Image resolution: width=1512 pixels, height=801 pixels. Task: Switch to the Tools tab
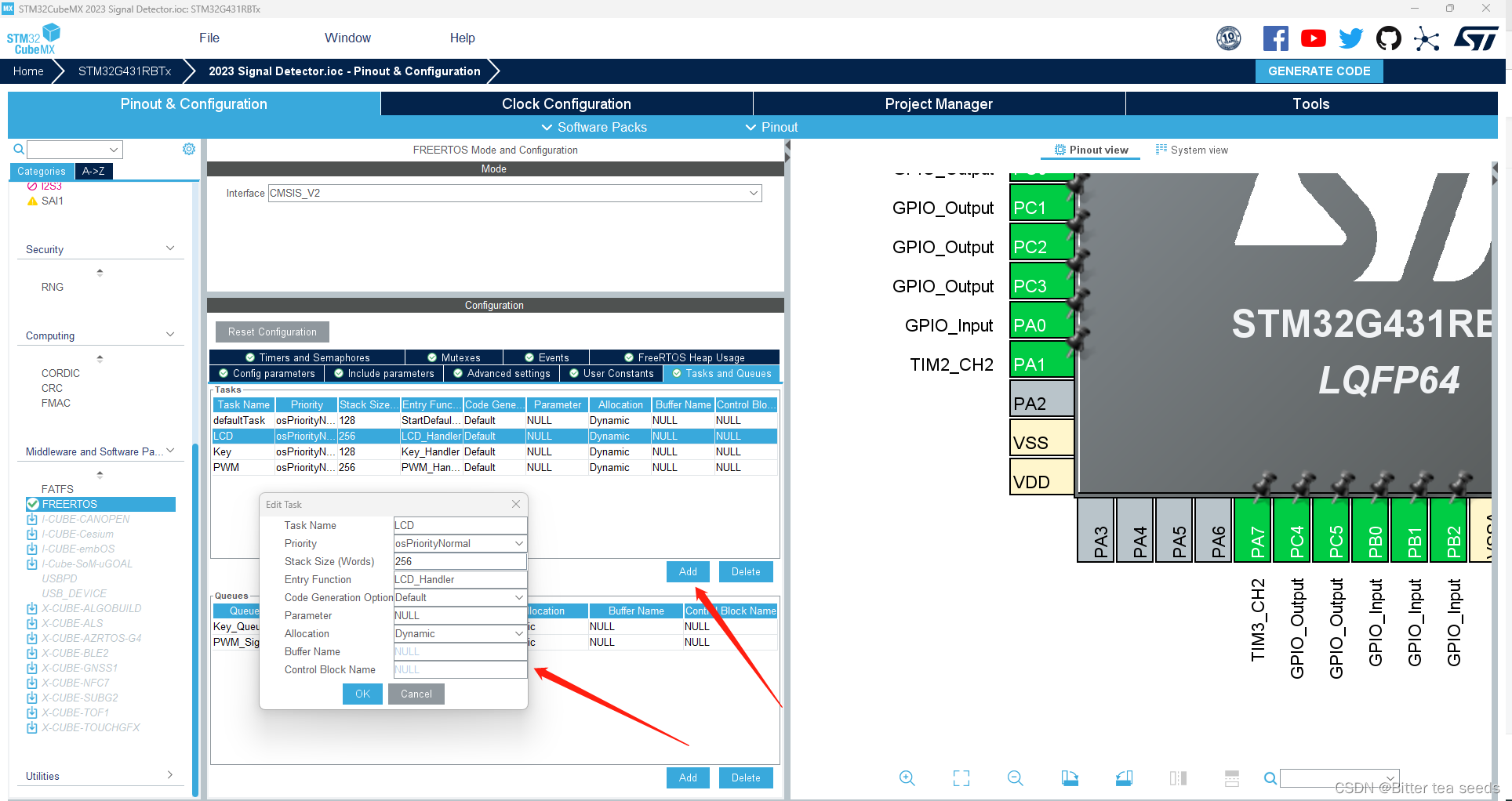click(x=1311, y=103)
